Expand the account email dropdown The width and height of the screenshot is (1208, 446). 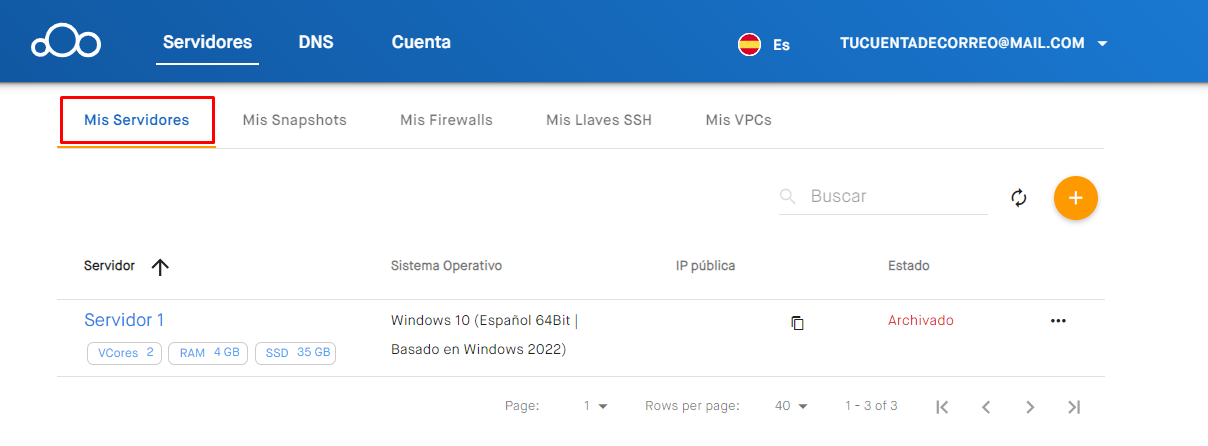(1102, 44)
